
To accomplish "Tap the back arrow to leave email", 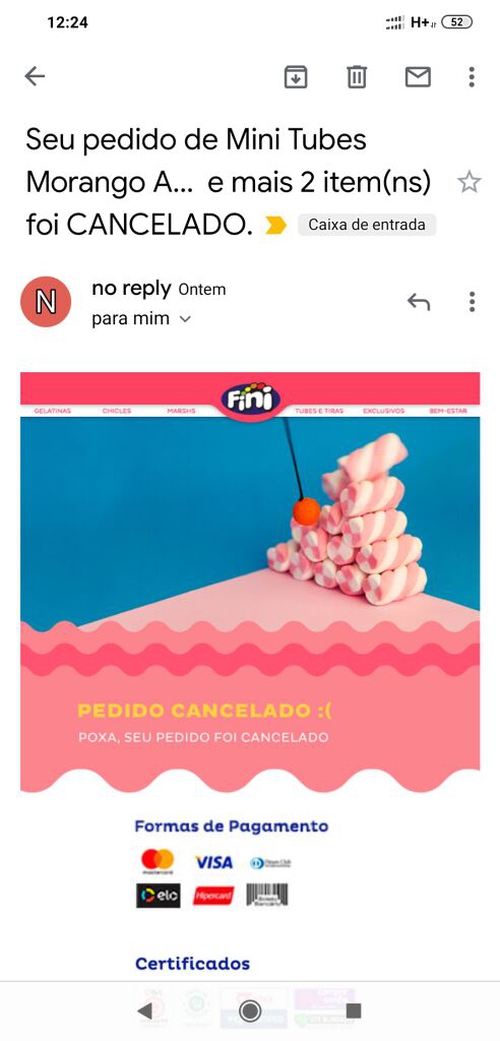I will coord(35,76).
